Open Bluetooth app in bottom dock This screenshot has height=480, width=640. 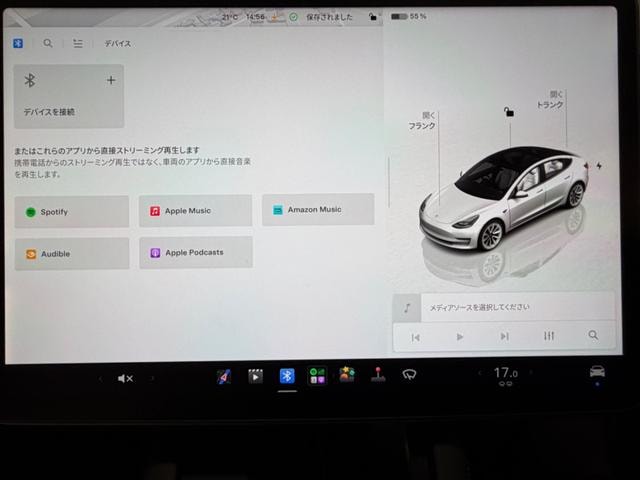coord(287,376)
